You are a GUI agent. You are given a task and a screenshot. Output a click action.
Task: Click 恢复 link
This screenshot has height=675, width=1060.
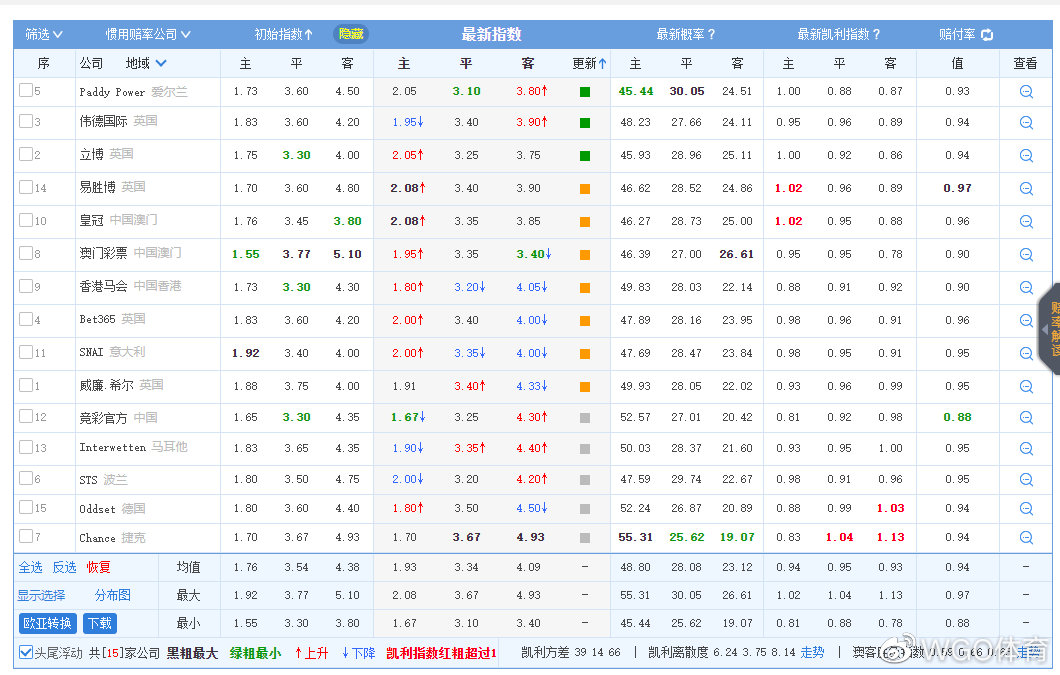99,567
